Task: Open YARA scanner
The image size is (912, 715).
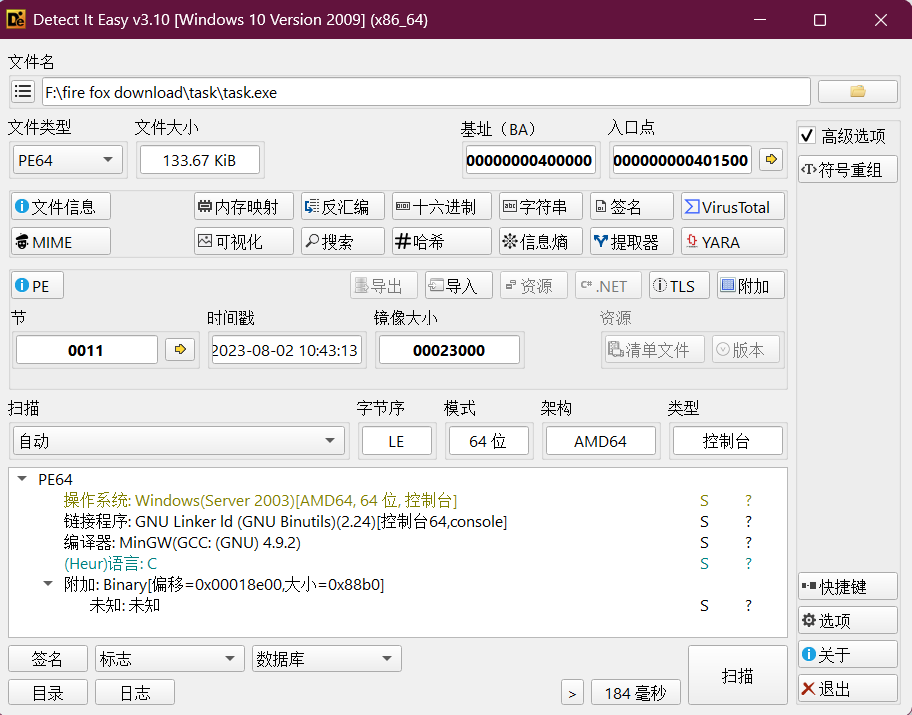Action: click(733, 241)
